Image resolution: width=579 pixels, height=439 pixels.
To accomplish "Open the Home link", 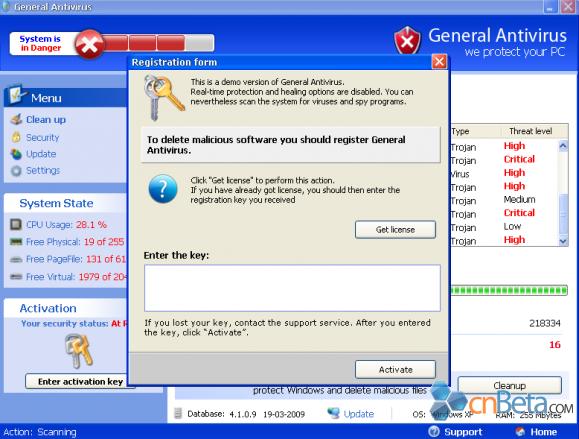I will tap(544, 432).
